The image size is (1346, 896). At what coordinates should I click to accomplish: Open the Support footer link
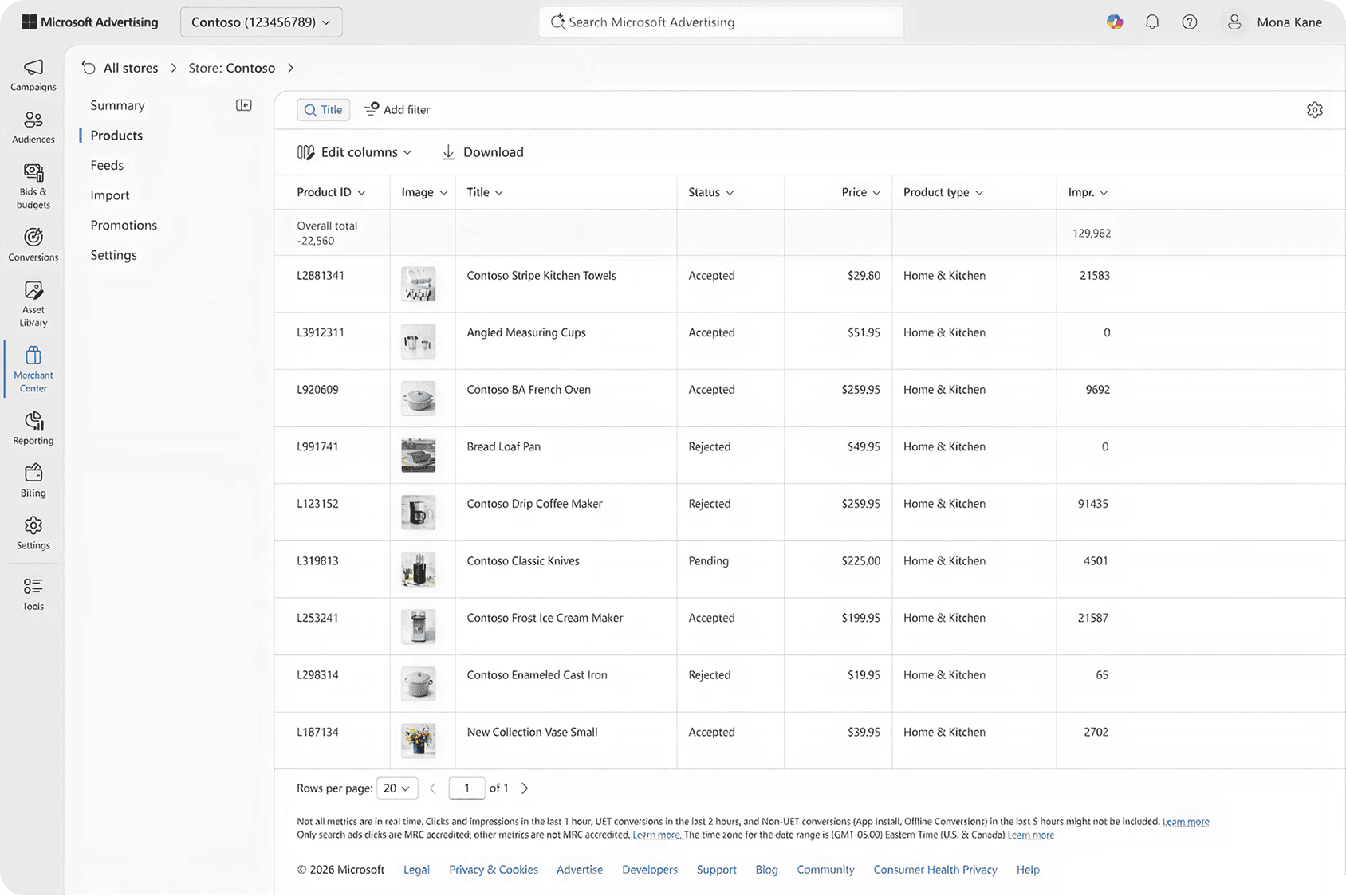pyautogui.click(x=716, y=870)
